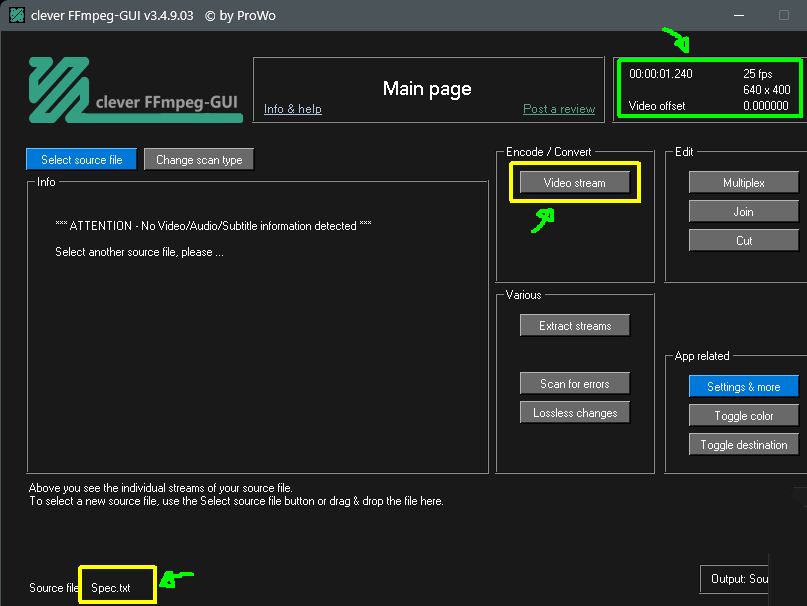Choose the Cut function

[744, 240]
